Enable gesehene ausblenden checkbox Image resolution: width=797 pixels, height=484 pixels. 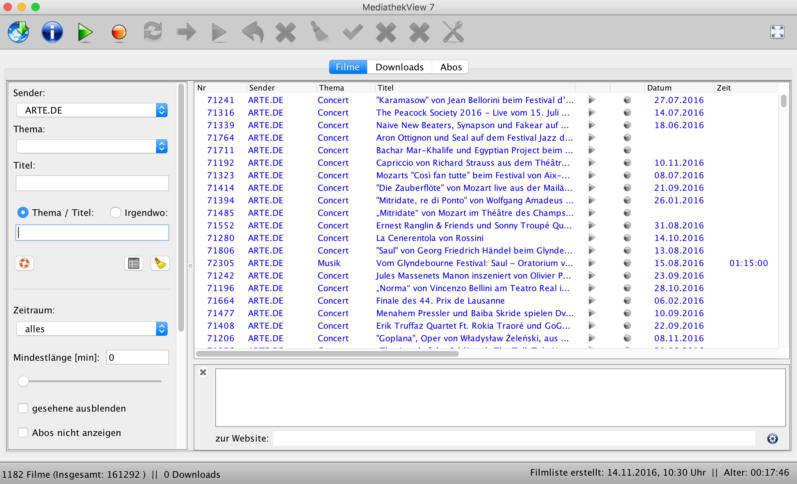click(23, 408)
